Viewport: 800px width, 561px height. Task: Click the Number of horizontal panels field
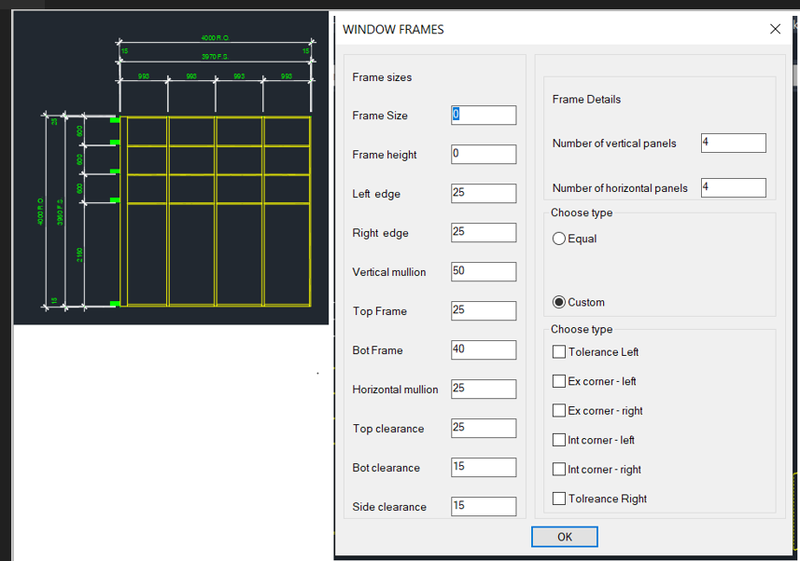click(733, 188)
